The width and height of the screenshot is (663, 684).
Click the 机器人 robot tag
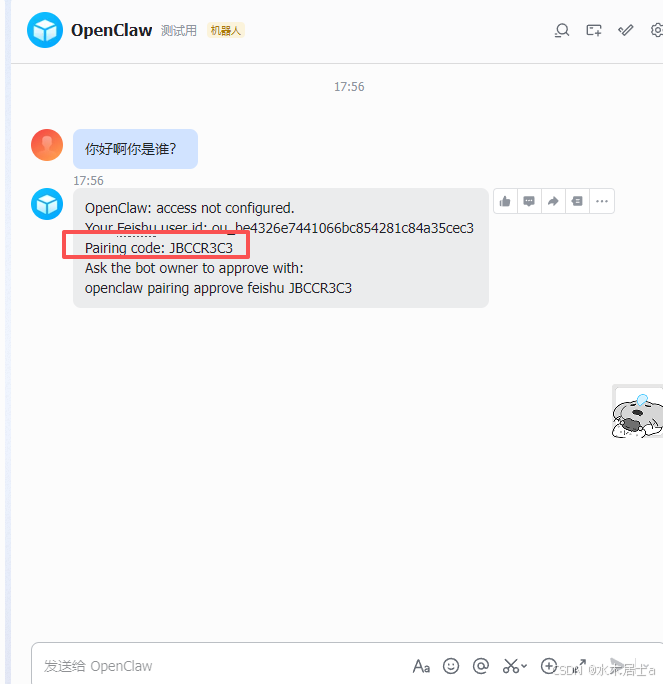coord(226,30)
